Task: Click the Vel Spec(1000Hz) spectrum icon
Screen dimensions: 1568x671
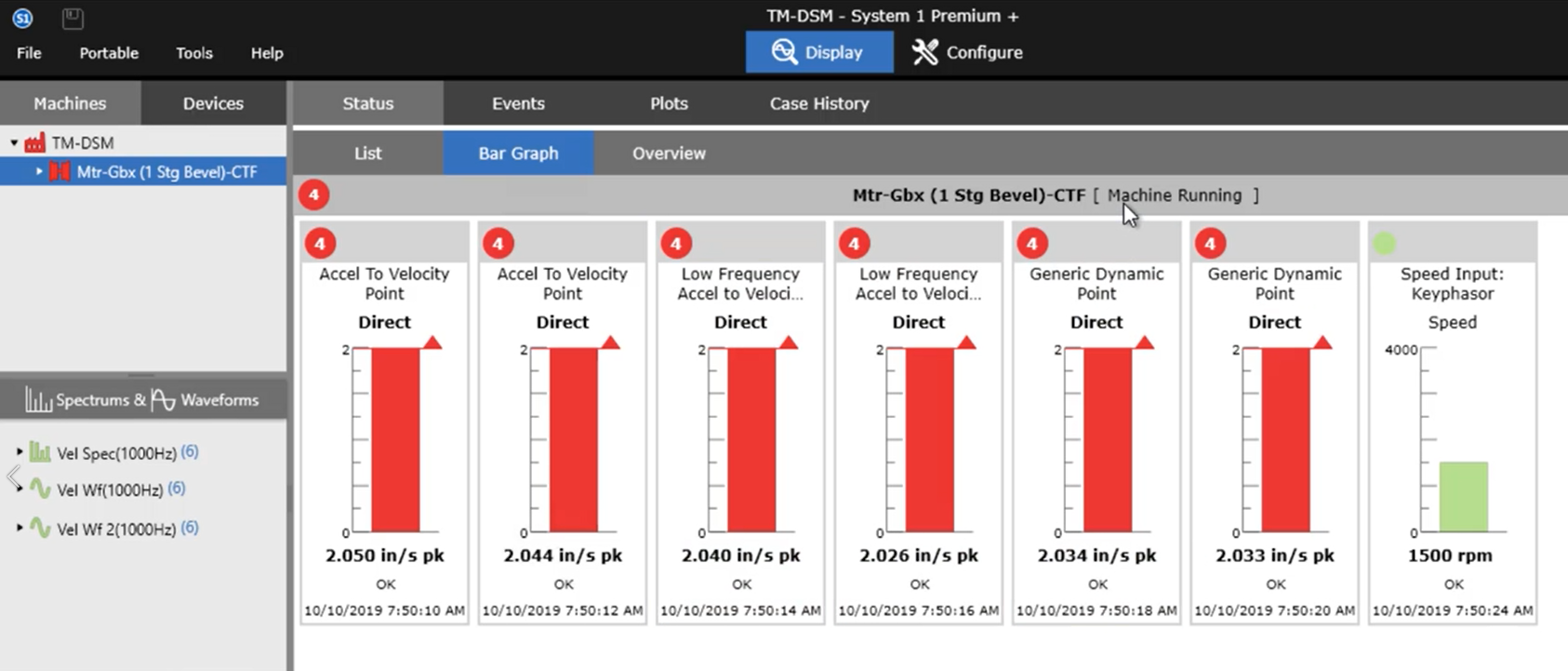Action: (x=40, y=452)
